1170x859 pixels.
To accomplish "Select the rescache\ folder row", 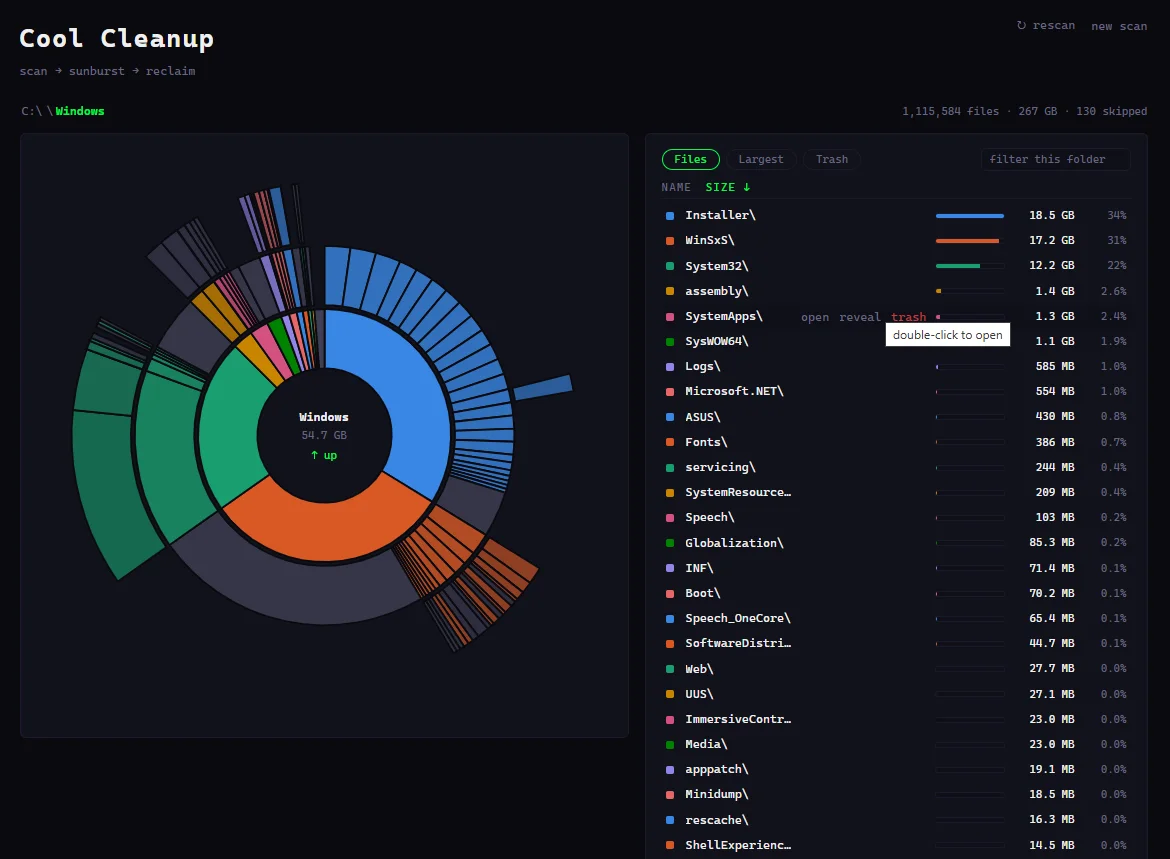I will click(x=895, y=820).
